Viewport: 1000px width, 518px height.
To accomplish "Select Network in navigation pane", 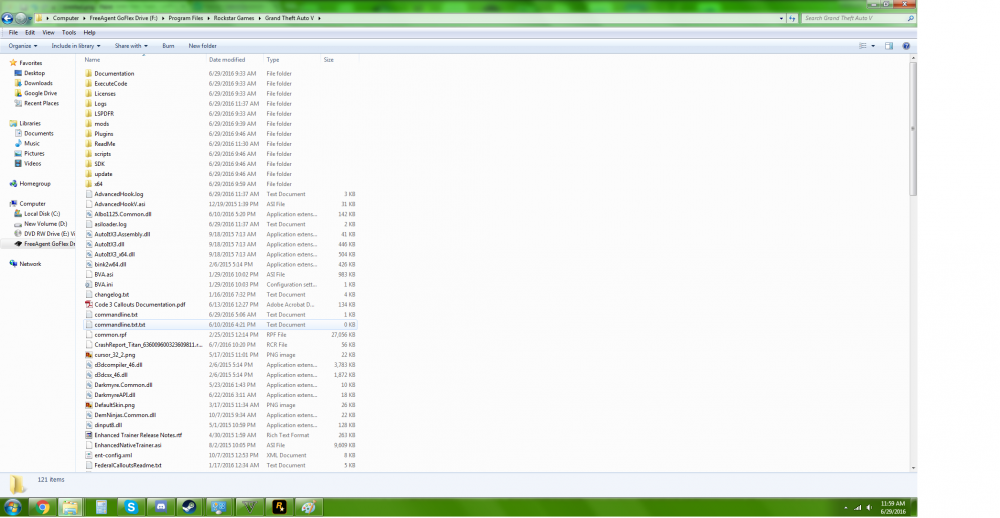I will click(x=30, y=264).
